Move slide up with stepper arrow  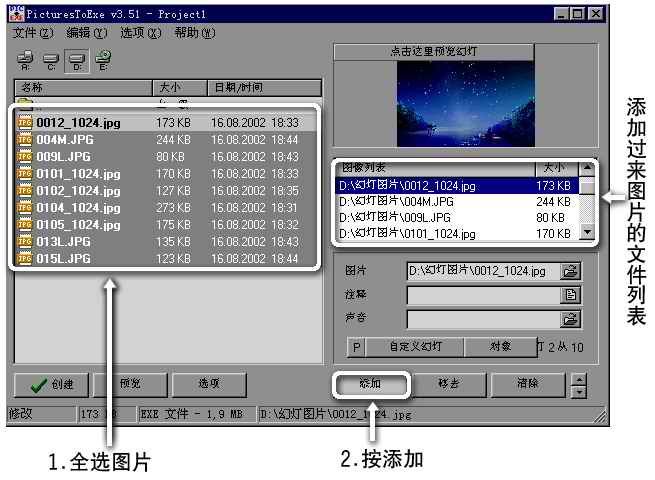tap(579, 379)
